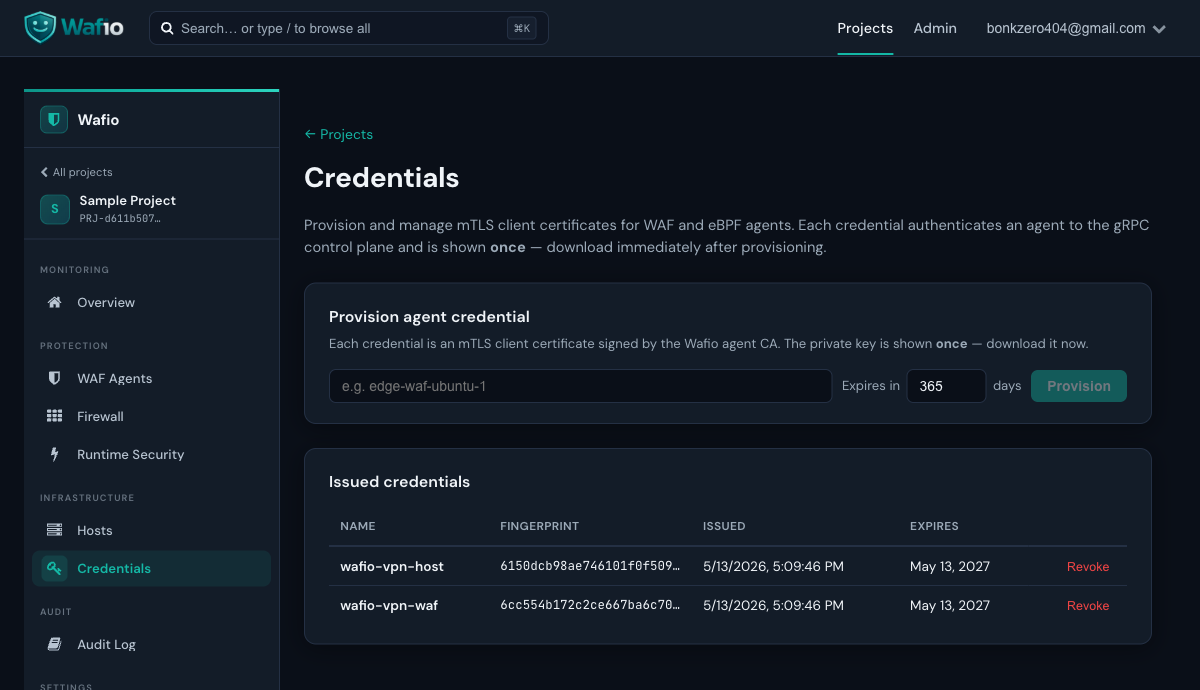Revoke the wafio-vpn-host credential
The image size is (1200, 690).
pyautogui.click(x=1088, y=566)
